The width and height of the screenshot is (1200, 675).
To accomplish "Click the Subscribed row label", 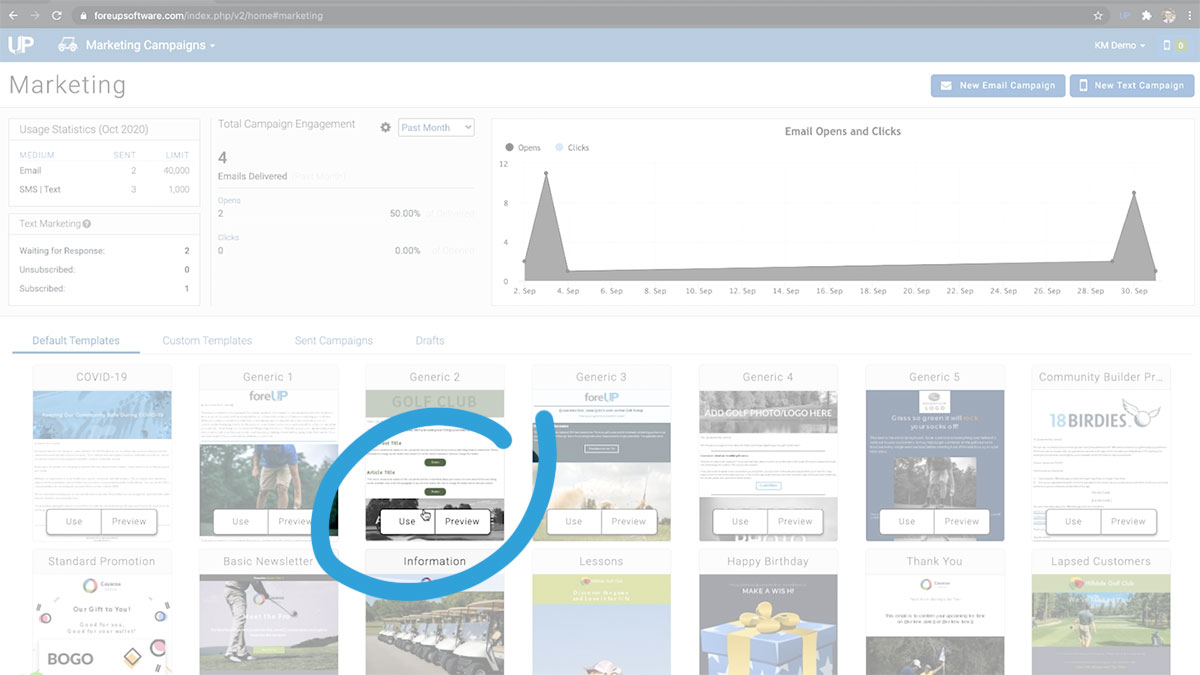I will [x=42, y=289].
